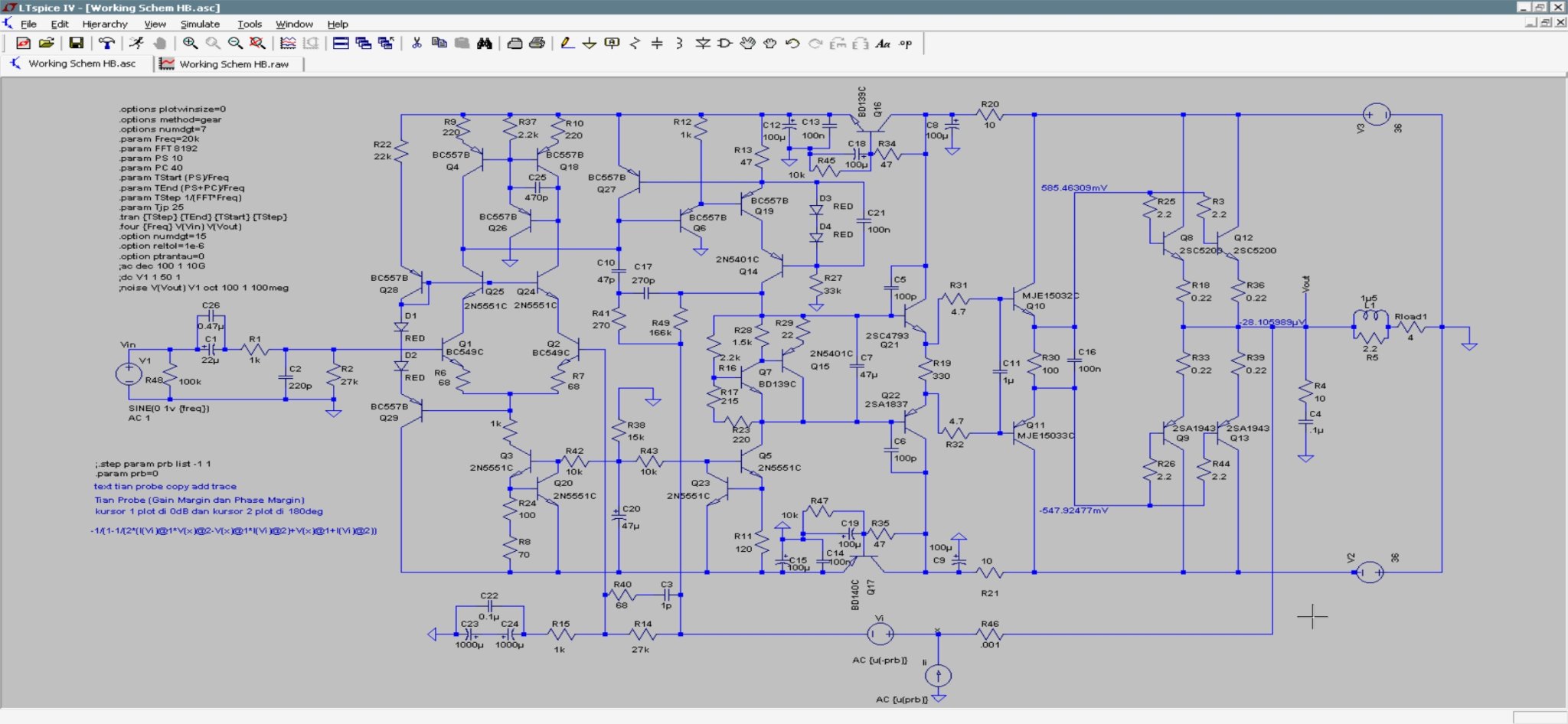Select the Draw Wire pencil tool

click(x=567, y=44)
